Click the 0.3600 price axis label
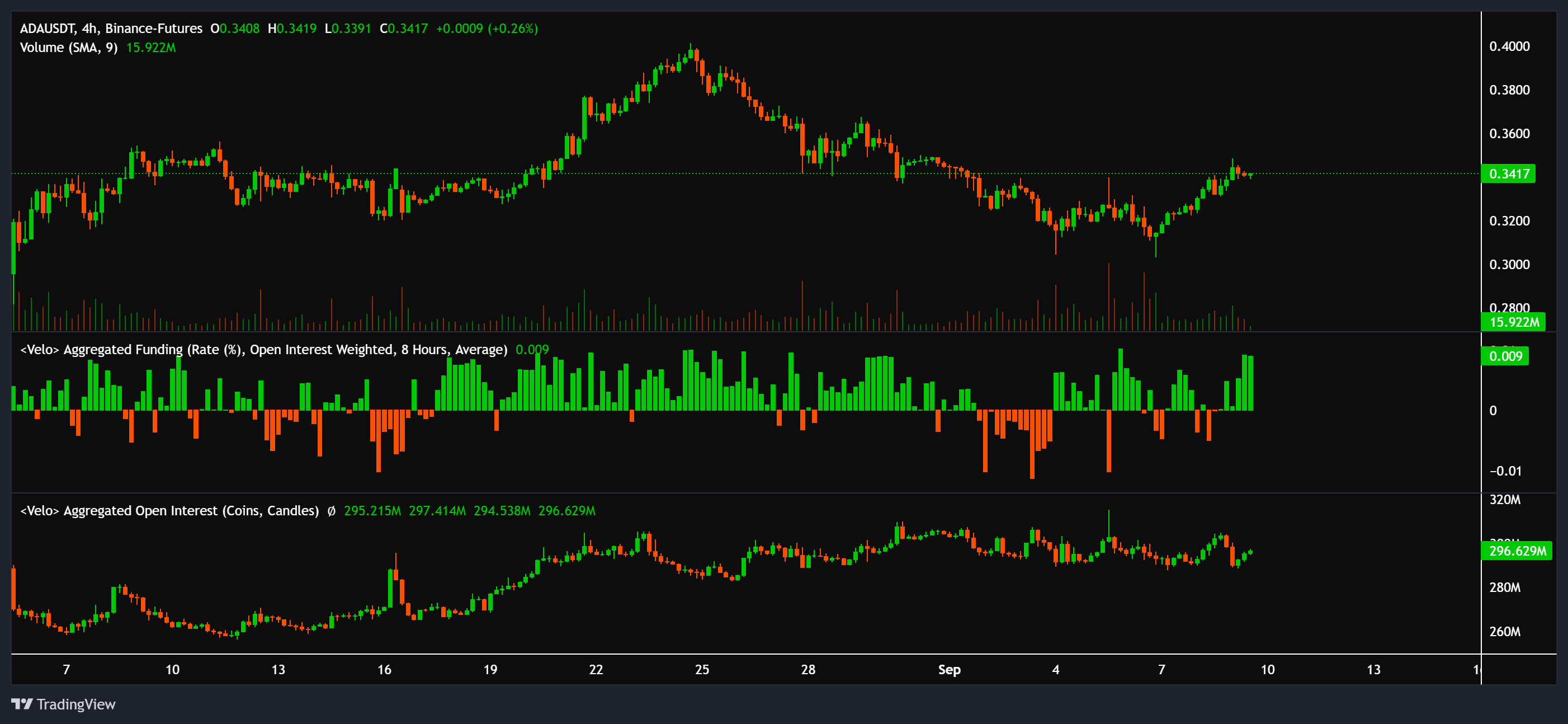This screenshot has height=724, width=1568. pyautogui.click(x=1509, y=133)
